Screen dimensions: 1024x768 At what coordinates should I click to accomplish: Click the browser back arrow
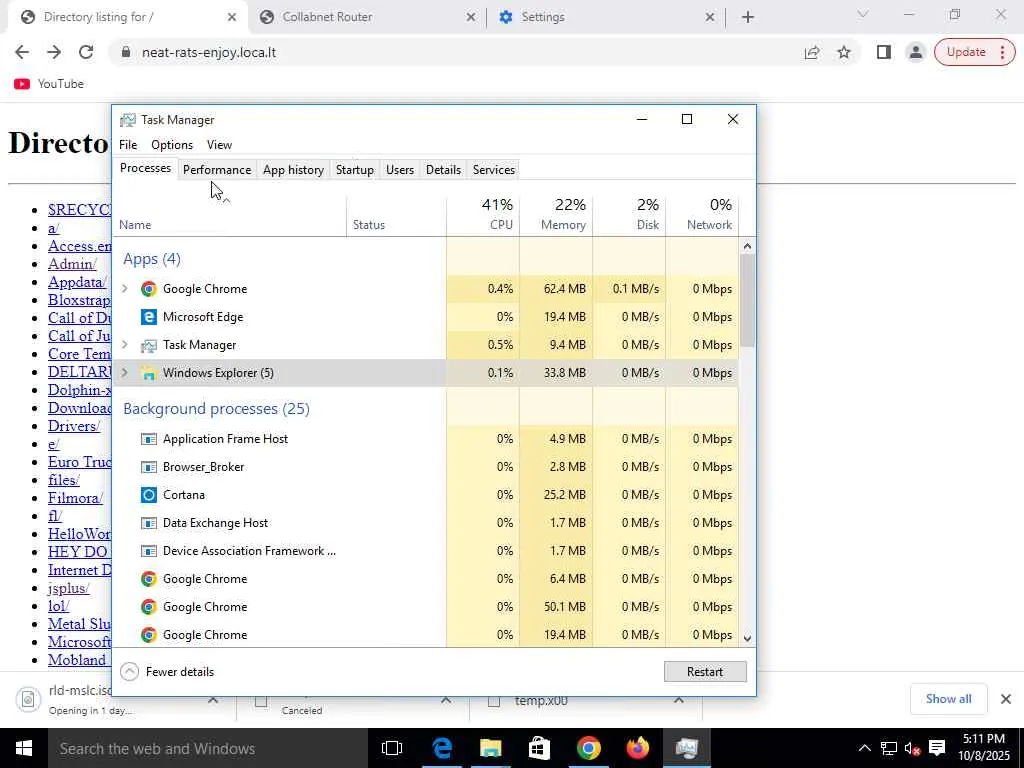pyautogui.click(x=22, y=52)
